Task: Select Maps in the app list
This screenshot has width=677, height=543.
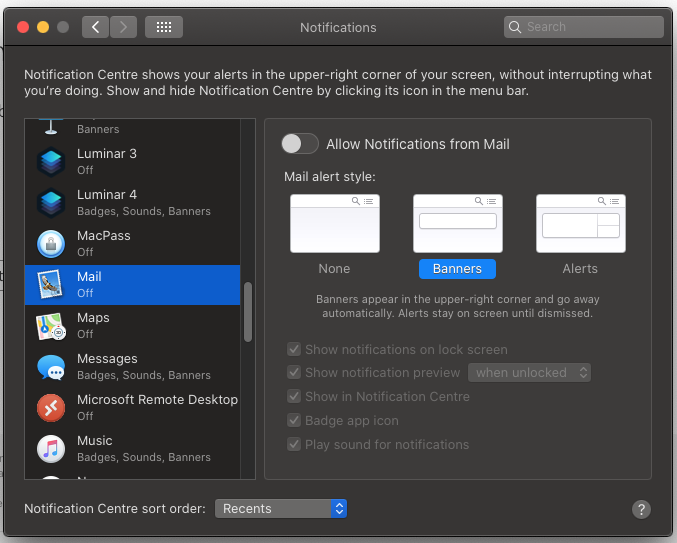Action: pos(133,326)
